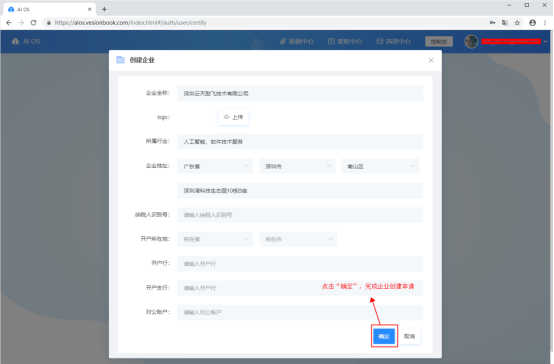Screen dimensions: 554x364
Task: Click the translate page icon
Action: 505,23
